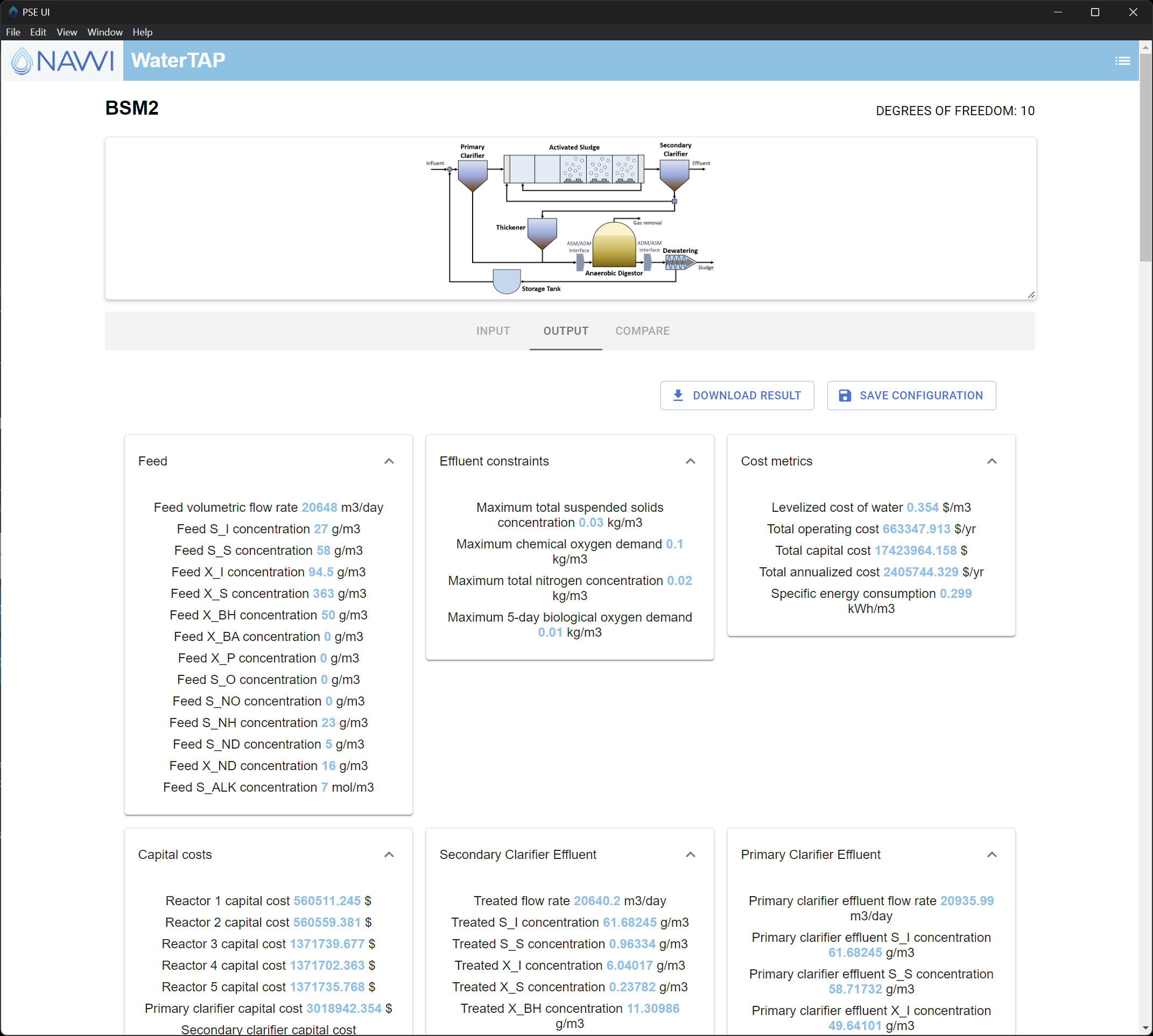Click Maximum total suspended solids value 0.03
The image size is (1153, 1036).
point(591,523)
